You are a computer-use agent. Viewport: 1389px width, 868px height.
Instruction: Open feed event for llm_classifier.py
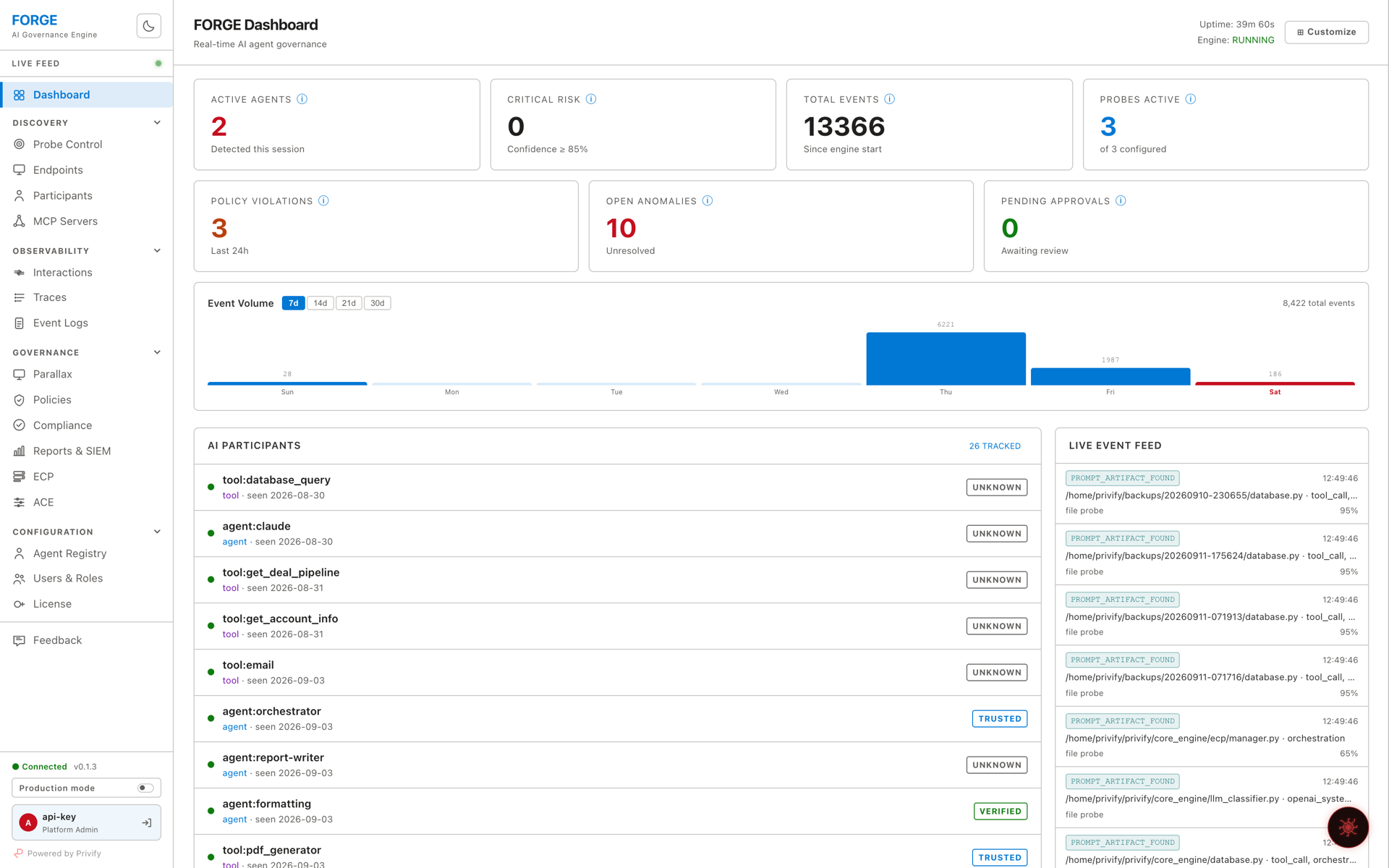tap(1211, 798)
